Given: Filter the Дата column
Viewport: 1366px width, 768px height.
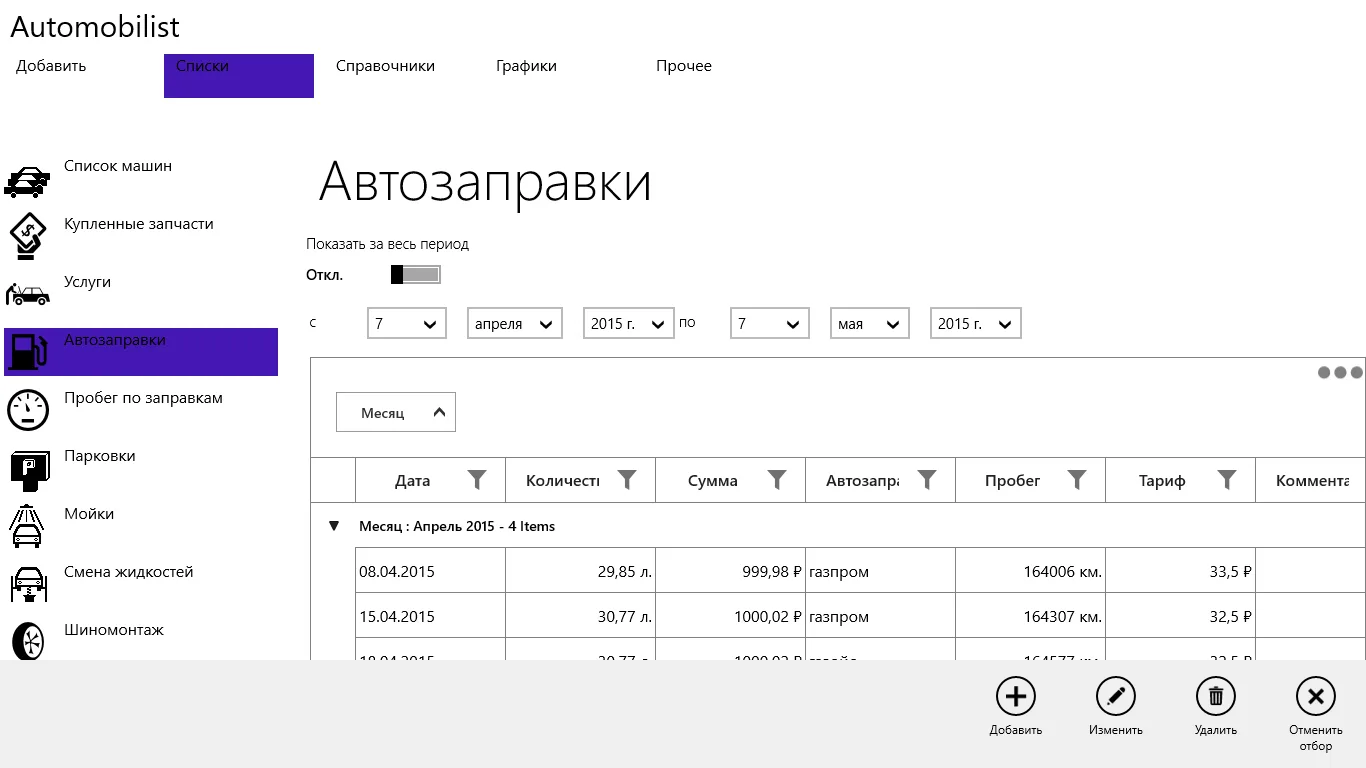Looking at the screenshot, I should click(477, 480).
